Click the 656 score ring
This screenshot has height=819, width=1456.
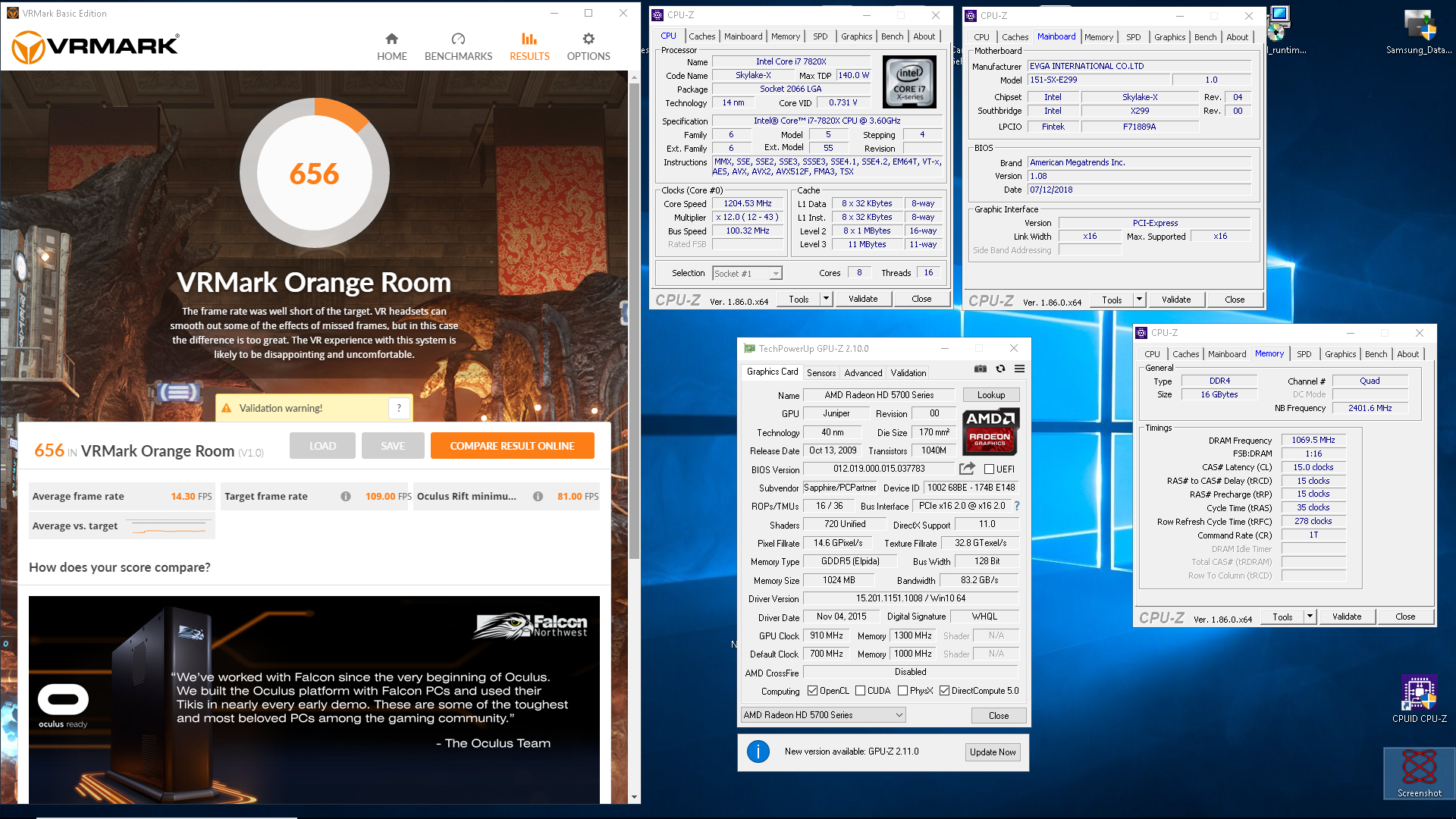pyautogui.click(x=315, y=173)
